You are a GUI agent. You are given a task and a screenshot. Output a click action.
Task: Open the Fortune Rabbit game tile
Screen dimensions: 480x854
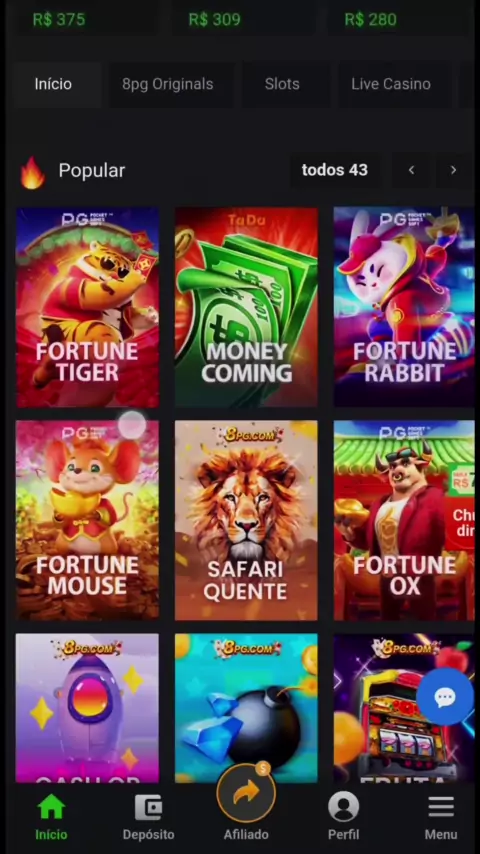[404, 307]
